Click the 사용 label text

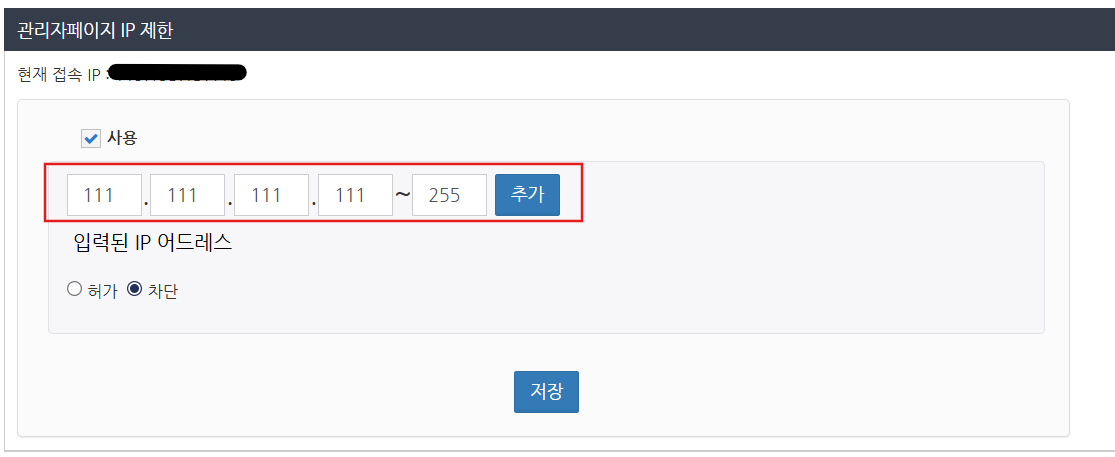pyautogui.click(x=121, y=138)
